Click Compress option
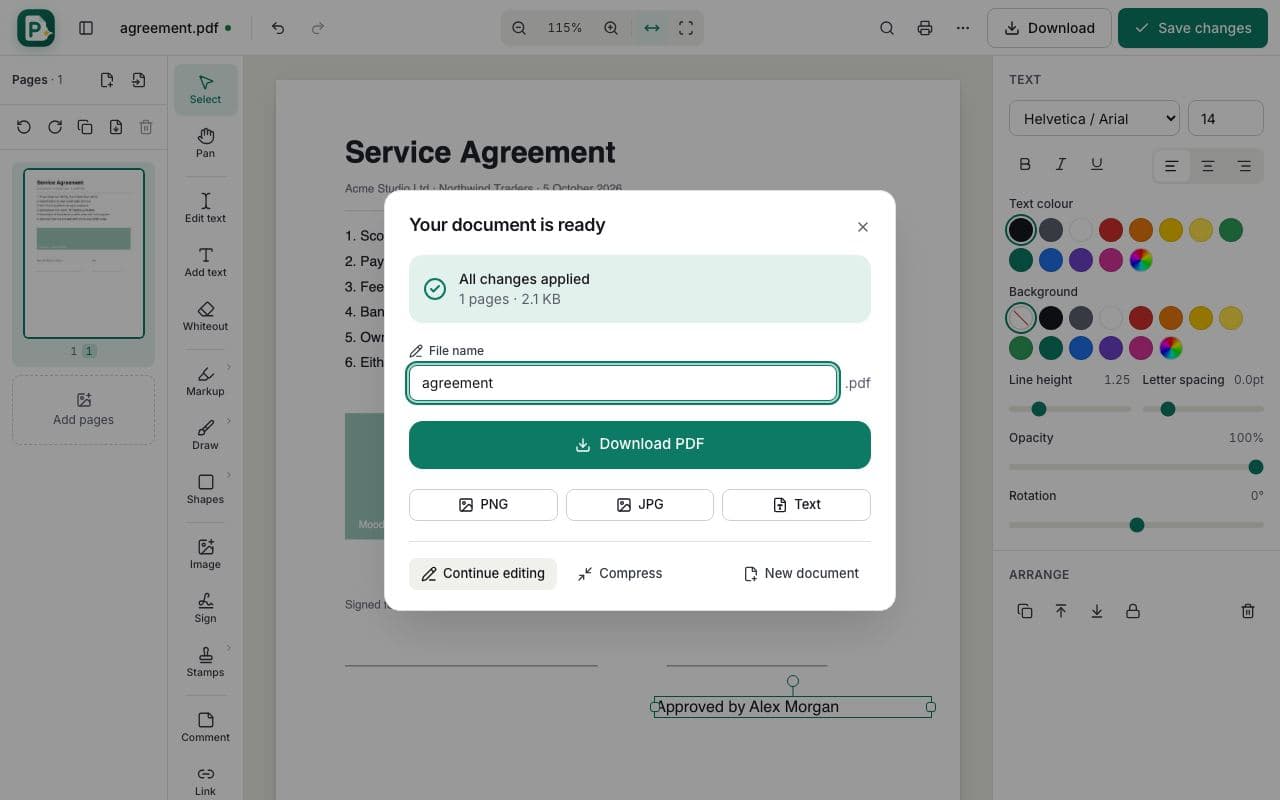 click(620, 574)
